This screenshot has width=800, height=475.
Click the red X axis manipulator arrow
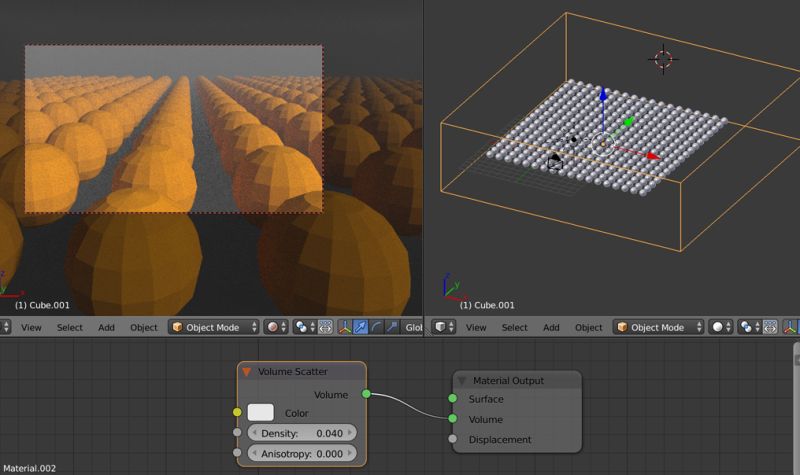[x=652, y=156]
